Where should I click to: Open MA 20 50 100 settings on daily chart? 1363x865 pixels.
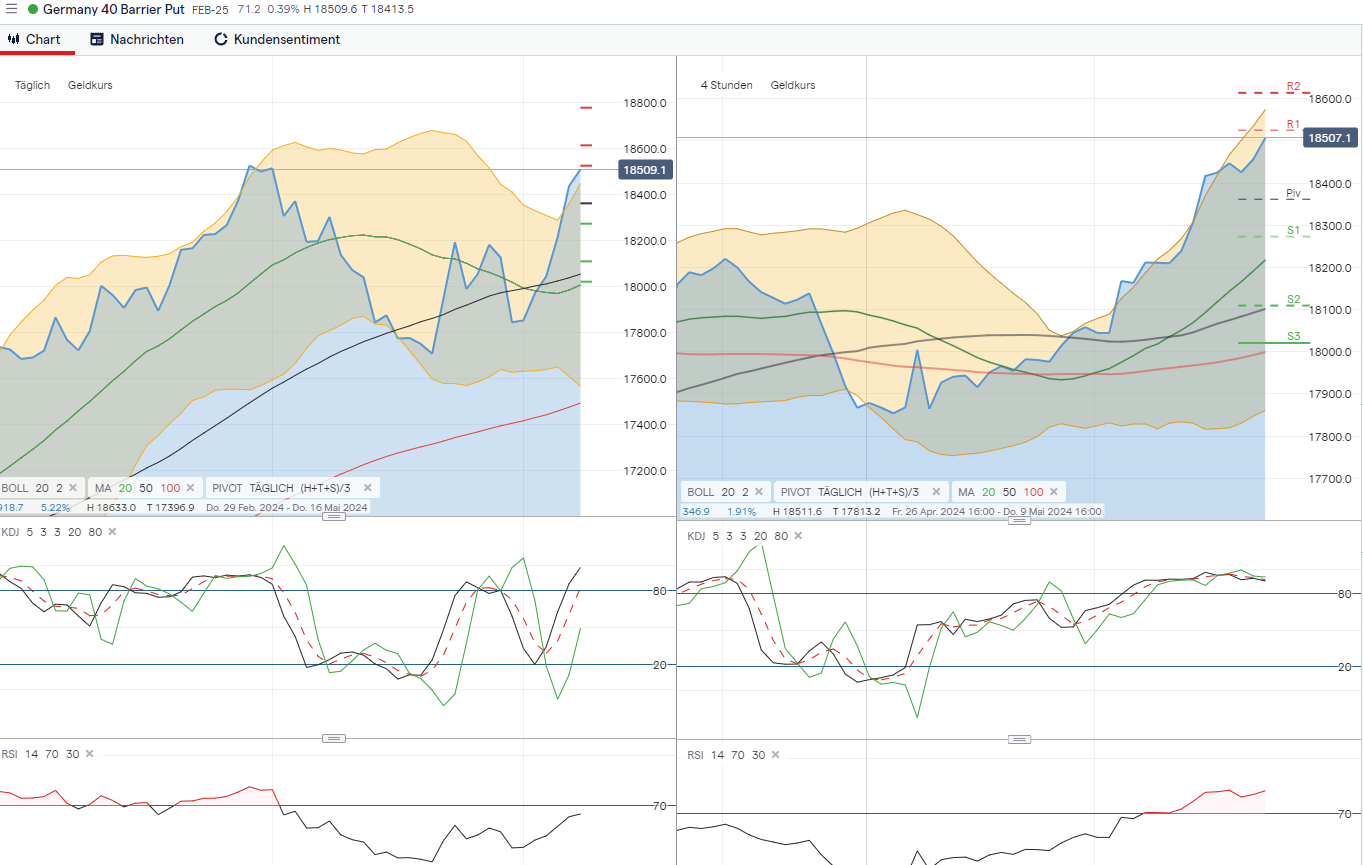[x=136, y=488]
